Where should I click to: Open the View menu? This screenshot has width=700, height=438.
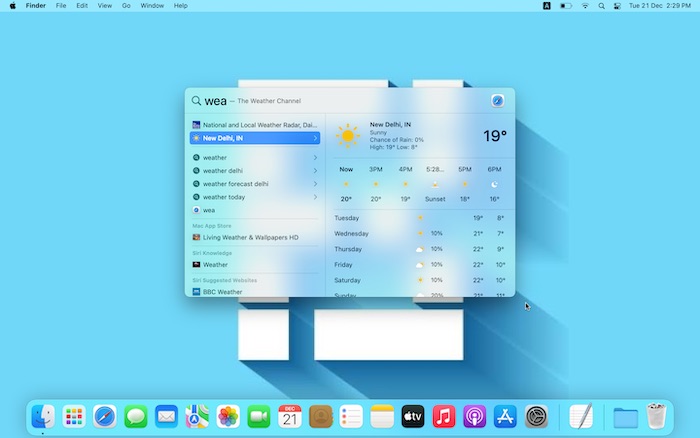pyautogui.click(x=104, y=6)
